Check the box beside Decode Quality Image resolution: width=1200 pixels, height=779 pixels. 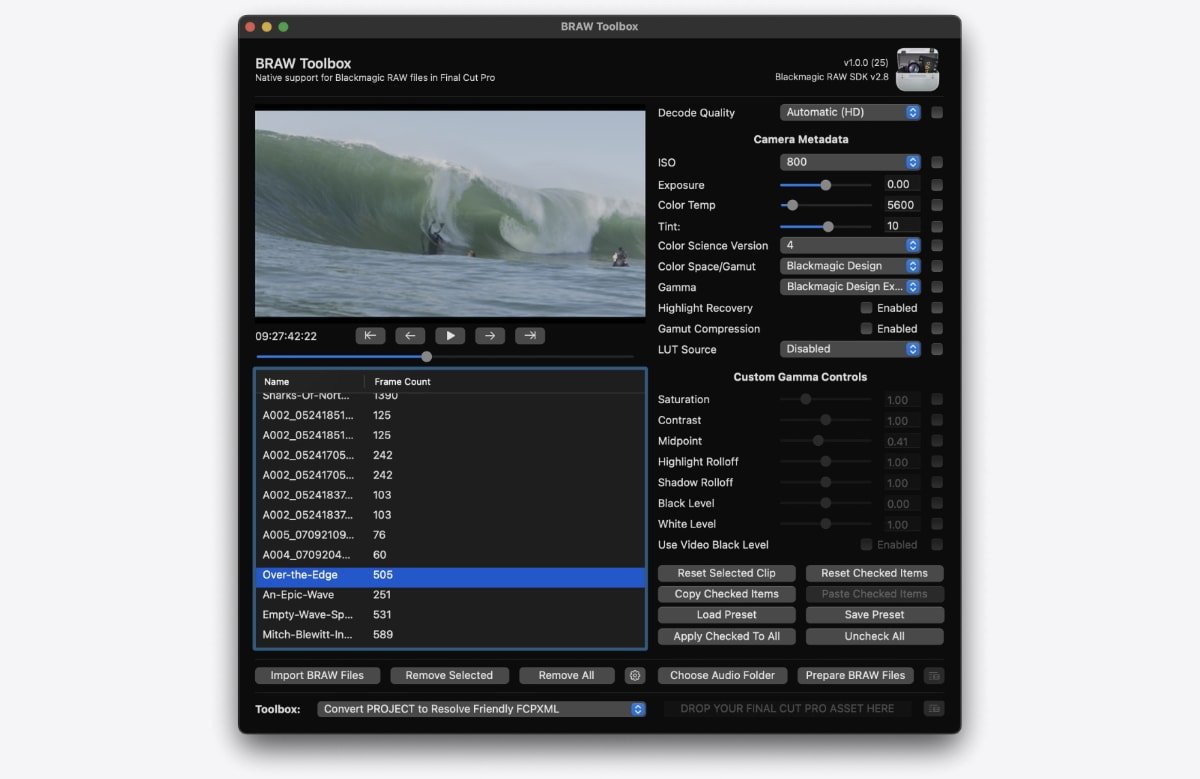[937, 113]
